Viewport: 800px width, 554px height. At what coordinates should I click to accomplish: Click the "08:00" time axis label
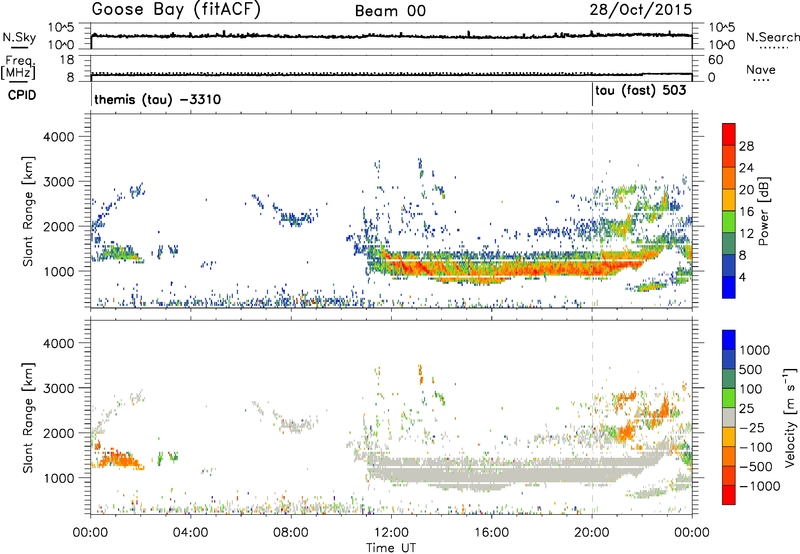pos(290,533)
